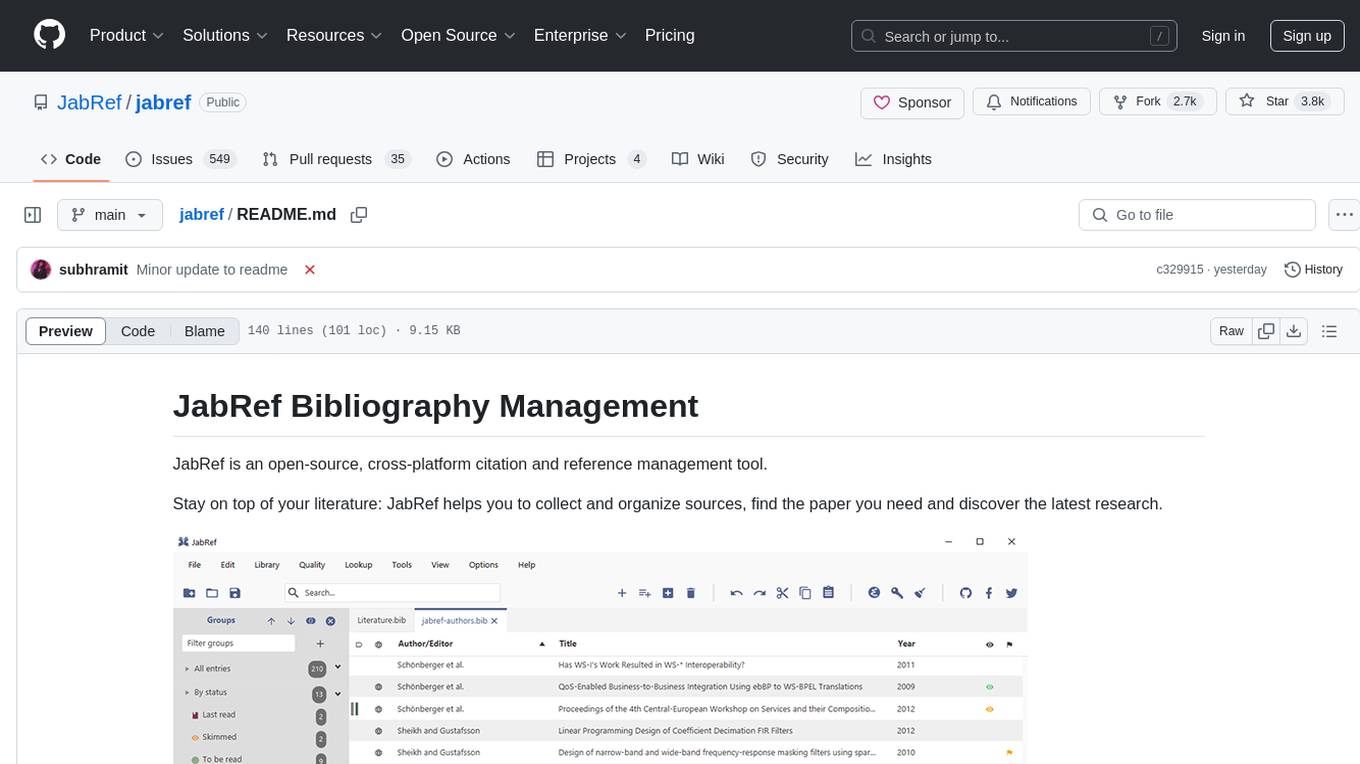Expand the Product menu
The image size is (1360, 764).
126,35
